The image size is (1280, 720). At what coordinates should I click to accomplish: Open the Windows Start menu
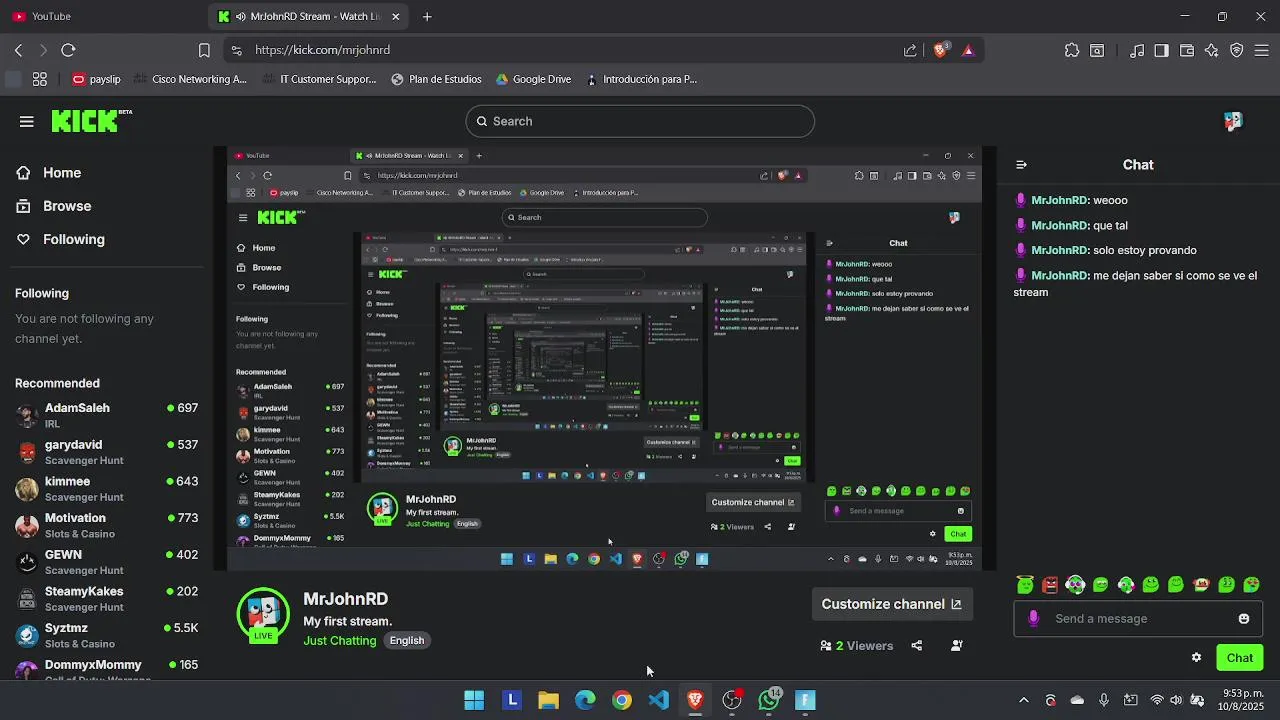[474, 700]
